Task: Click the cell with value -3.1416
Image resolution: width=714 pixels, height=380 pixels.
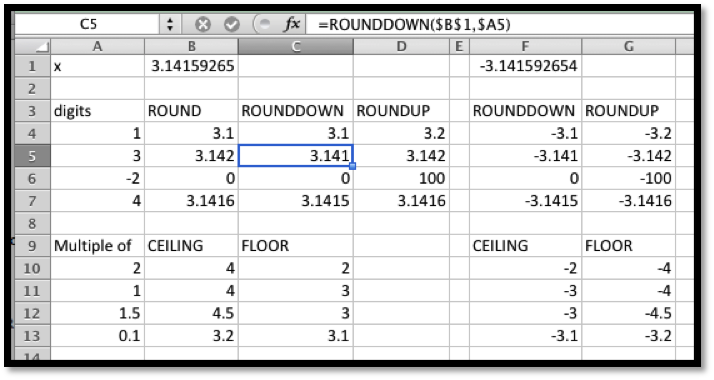Action: click(x=628, y=201)
